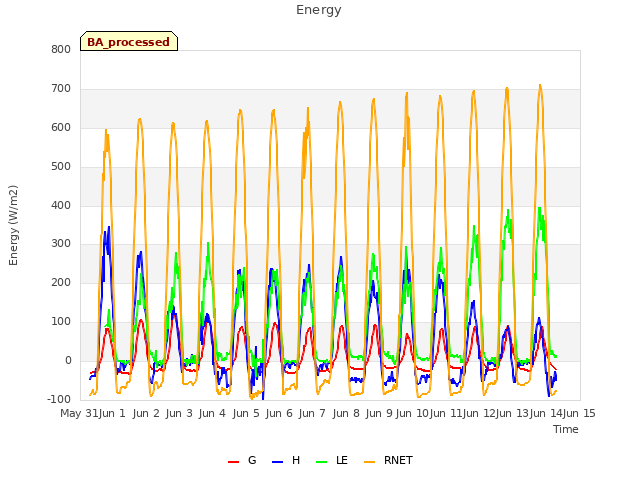
Task: Click the green LE legend color marker
Action: (x=322, y=462)
